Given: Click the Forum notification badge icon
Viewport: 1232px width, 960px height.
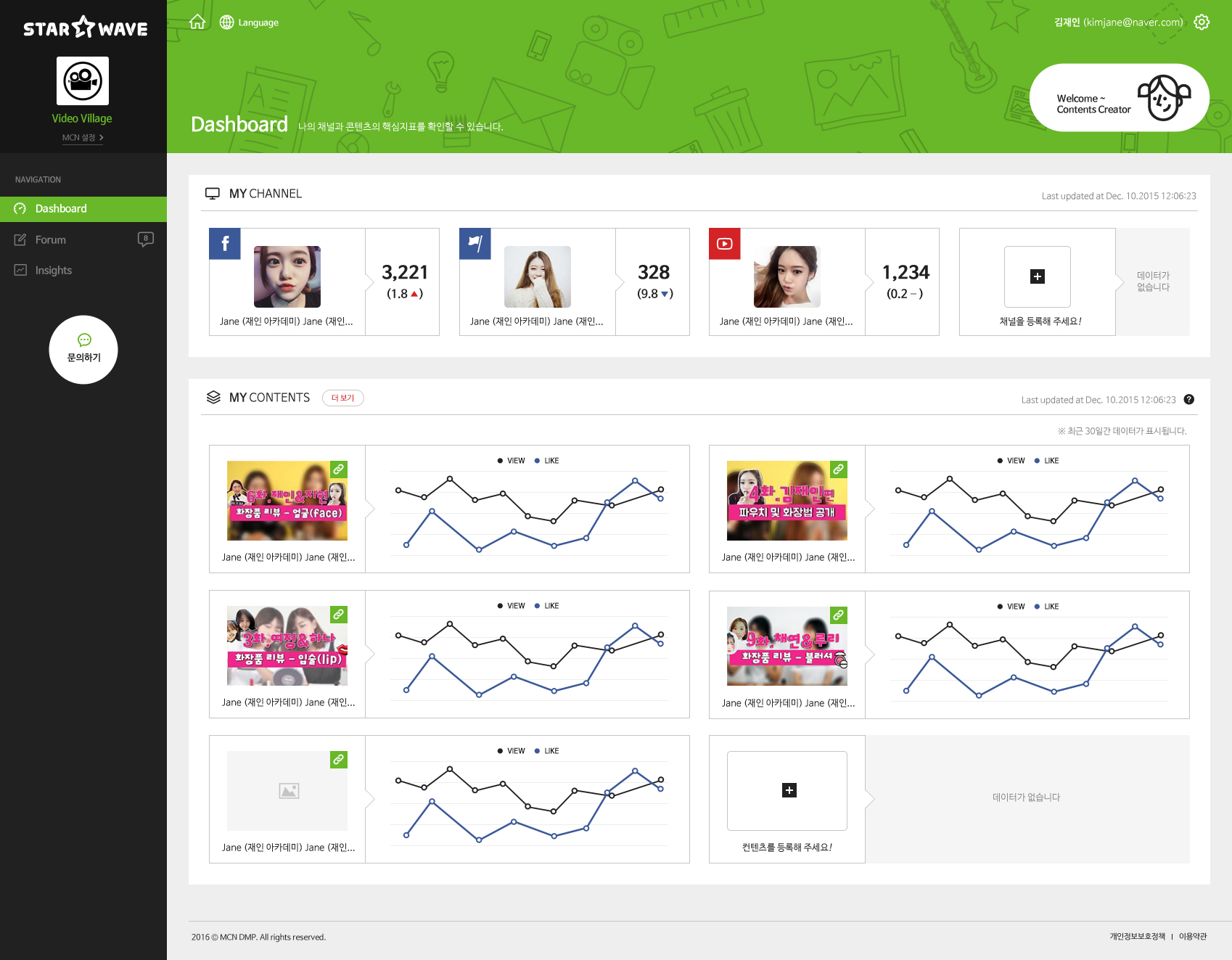Looking at the screenshot, I should point(146,239).
